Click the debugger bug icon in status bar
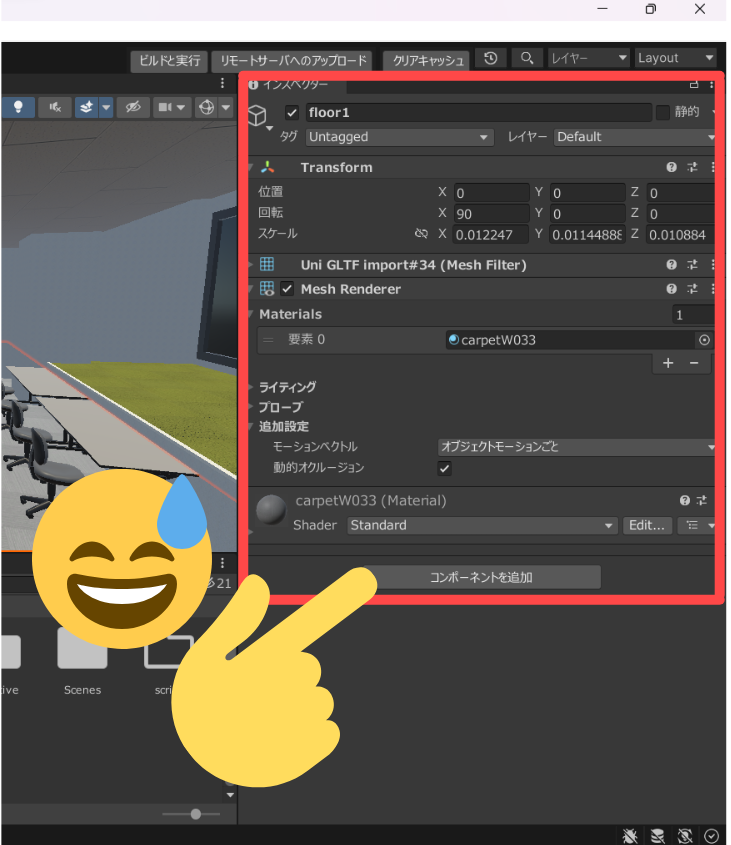 [x=630, y=835]
